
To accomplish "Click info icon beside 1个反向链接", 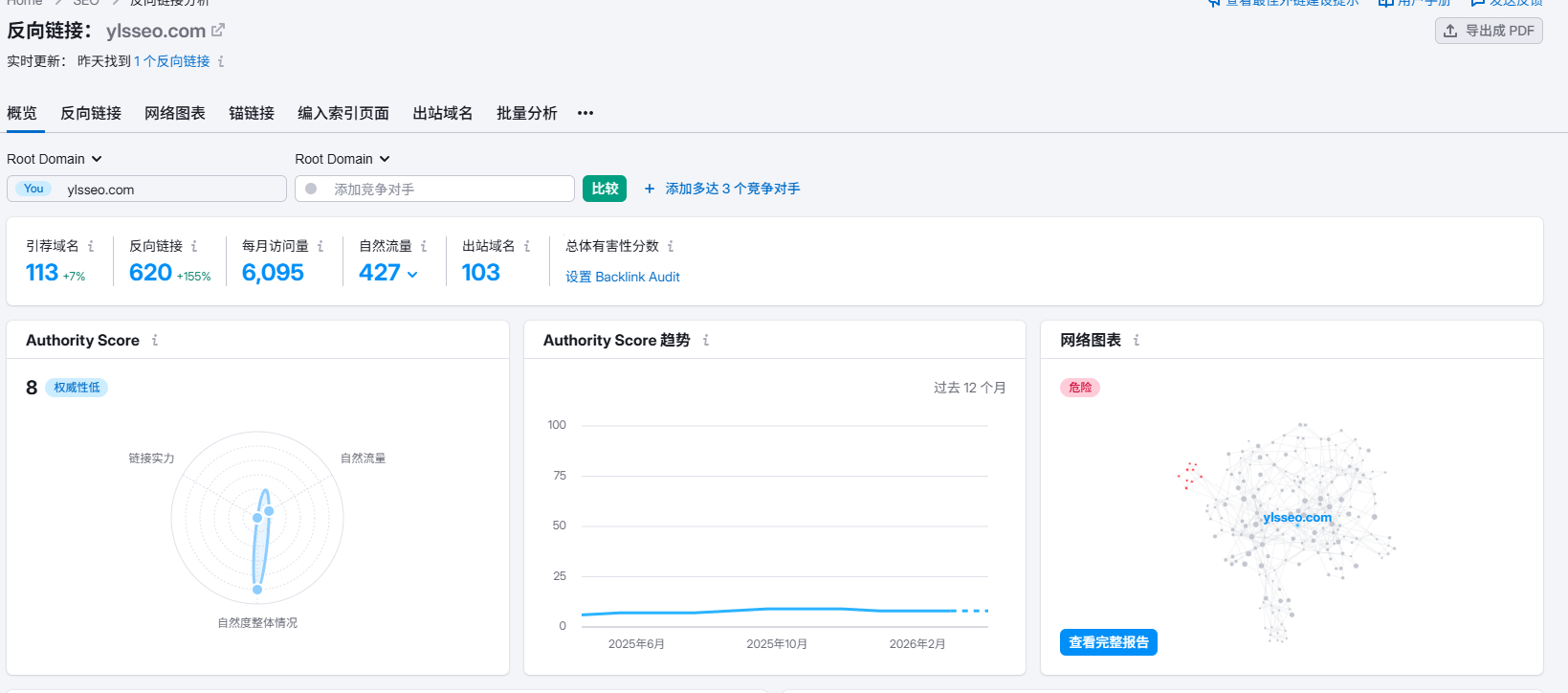I will click(221, 61).
